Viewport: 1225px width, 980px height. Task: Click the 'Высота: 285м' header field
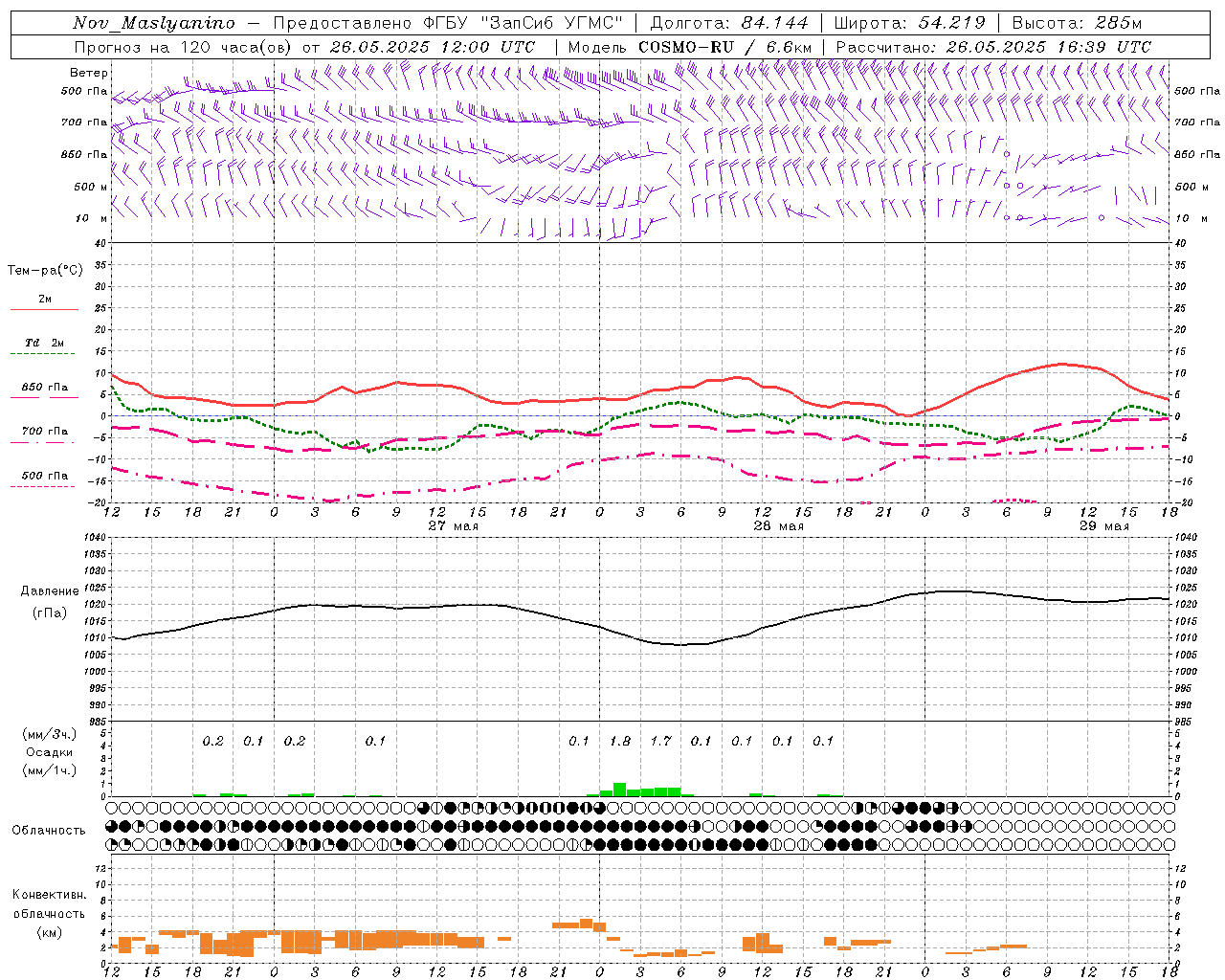(x=1078, y=23)
